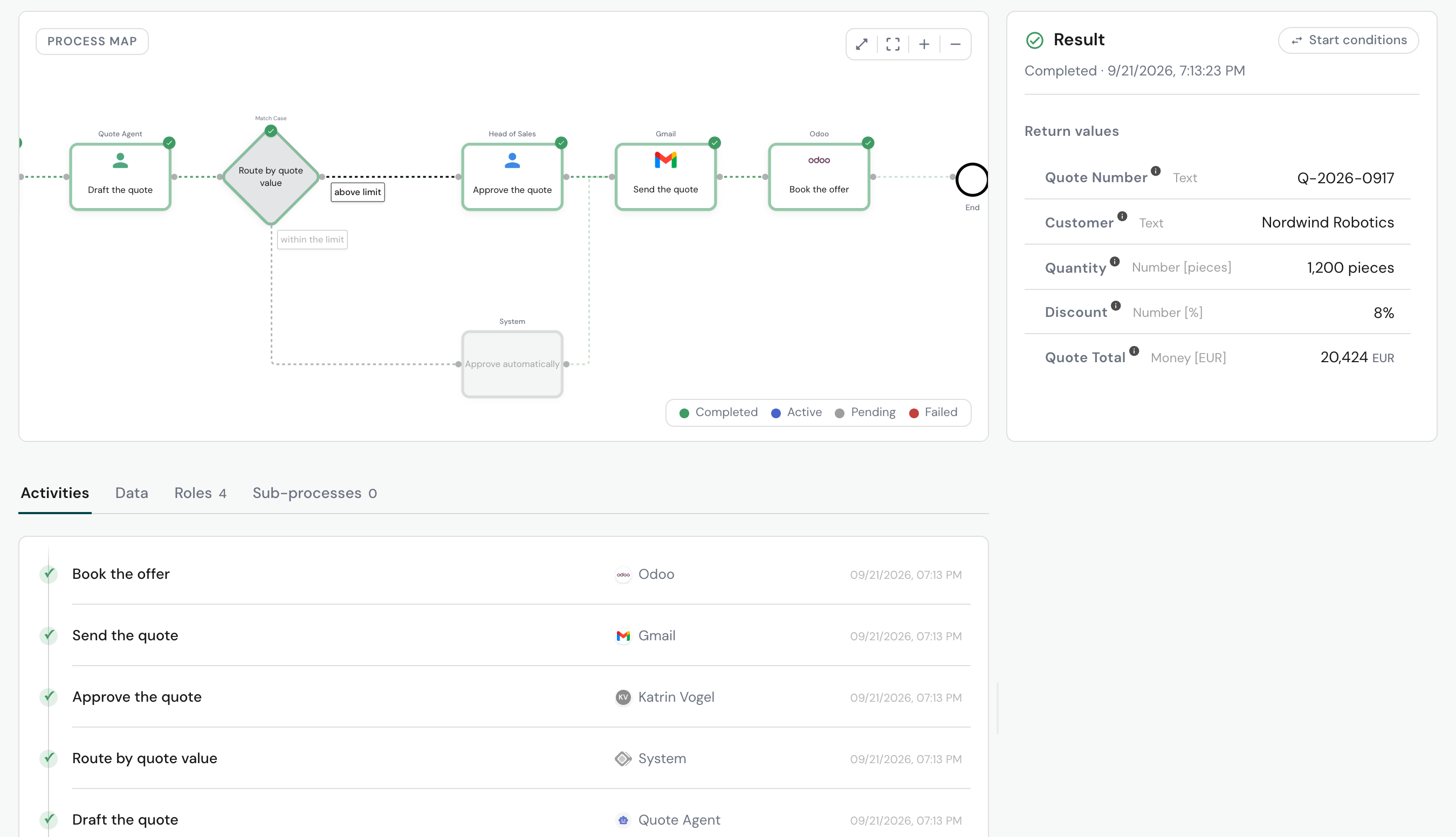This screenshot has height=837, width=1456.
Task: Click the System diamond icon in activities
Action: coord(623,759)
